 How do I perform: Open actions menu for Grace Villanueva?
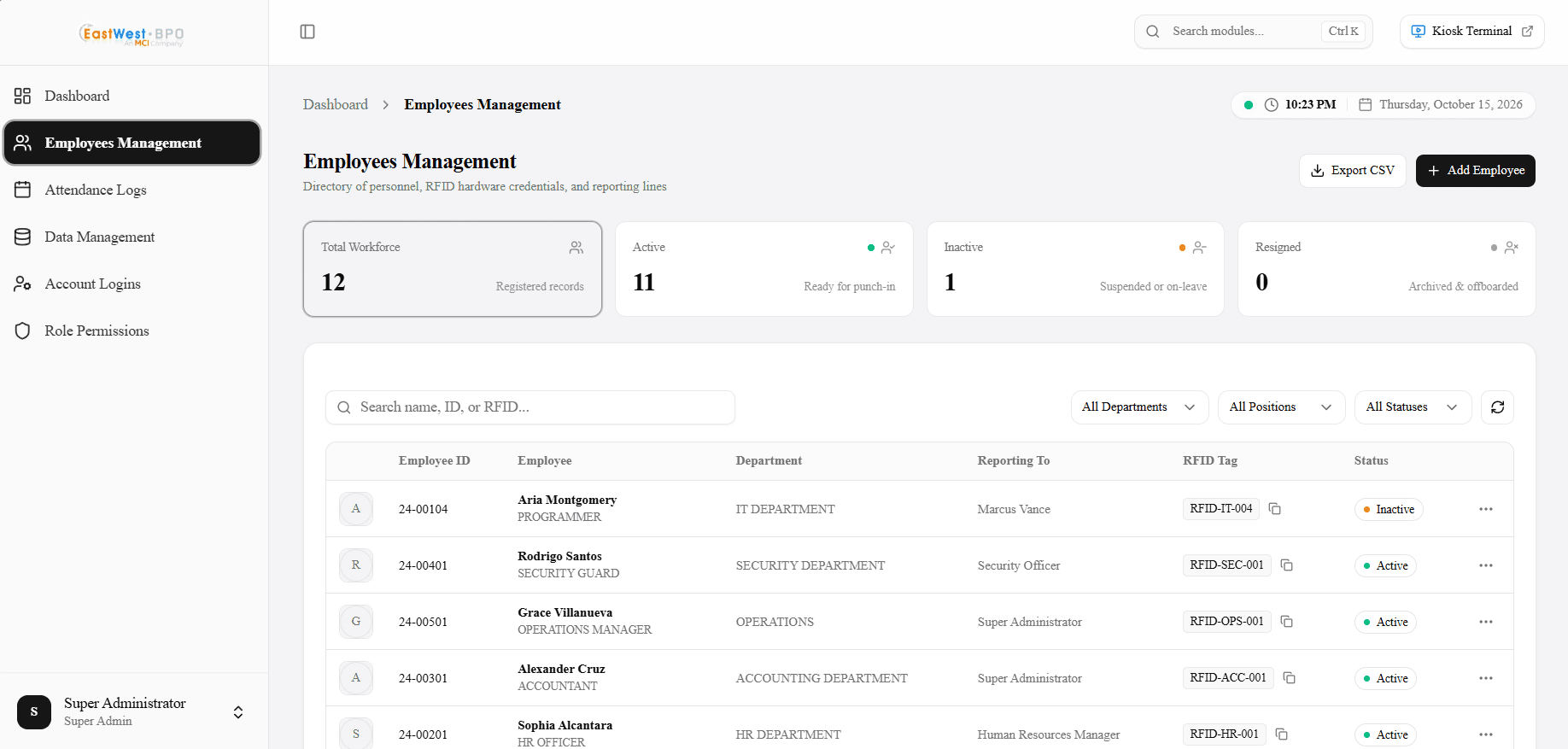coord(1486,622)
